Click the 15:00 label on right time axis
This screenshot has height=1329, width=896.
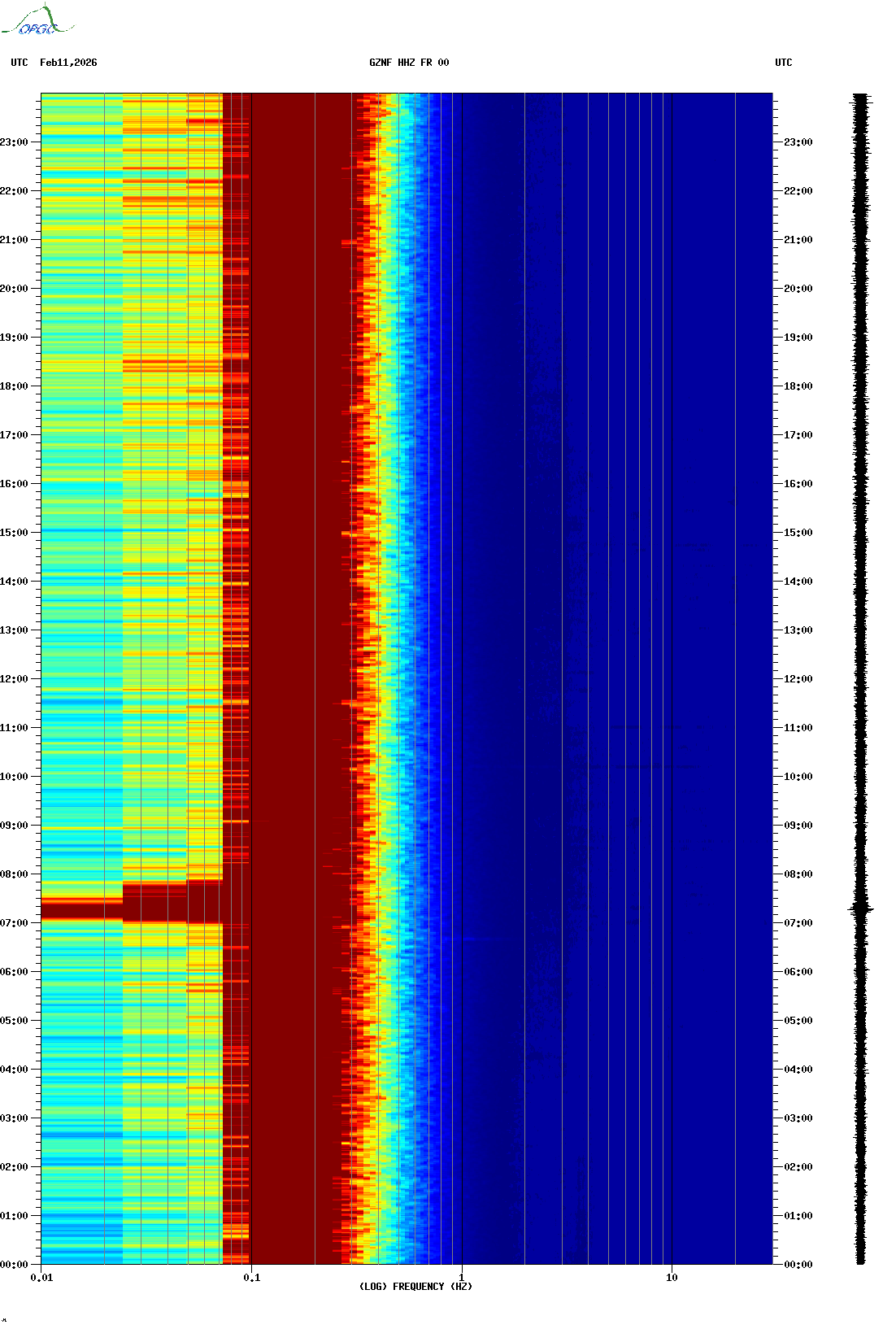(798, 533)
